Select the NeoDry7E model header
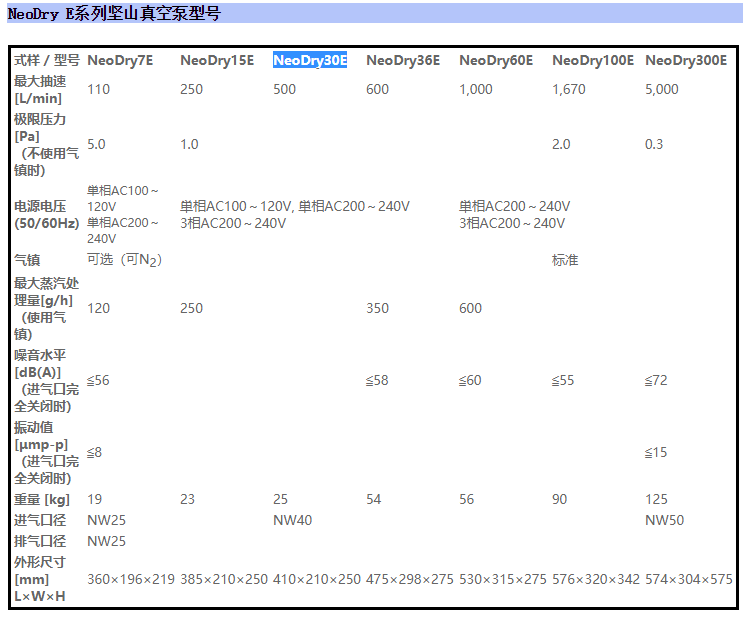 coord(120,60)
